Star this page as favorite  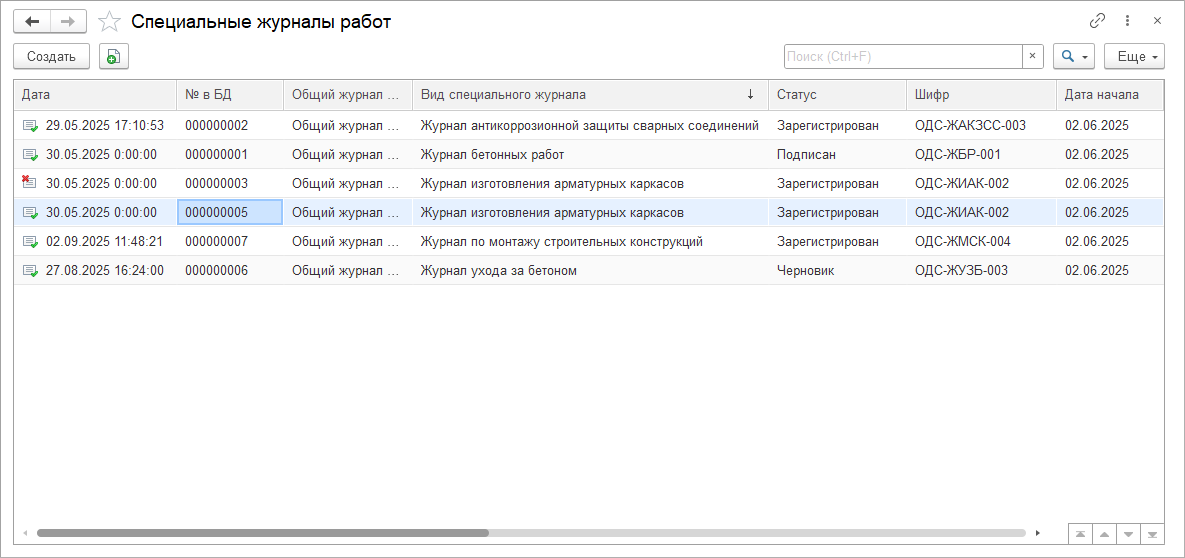110,21
